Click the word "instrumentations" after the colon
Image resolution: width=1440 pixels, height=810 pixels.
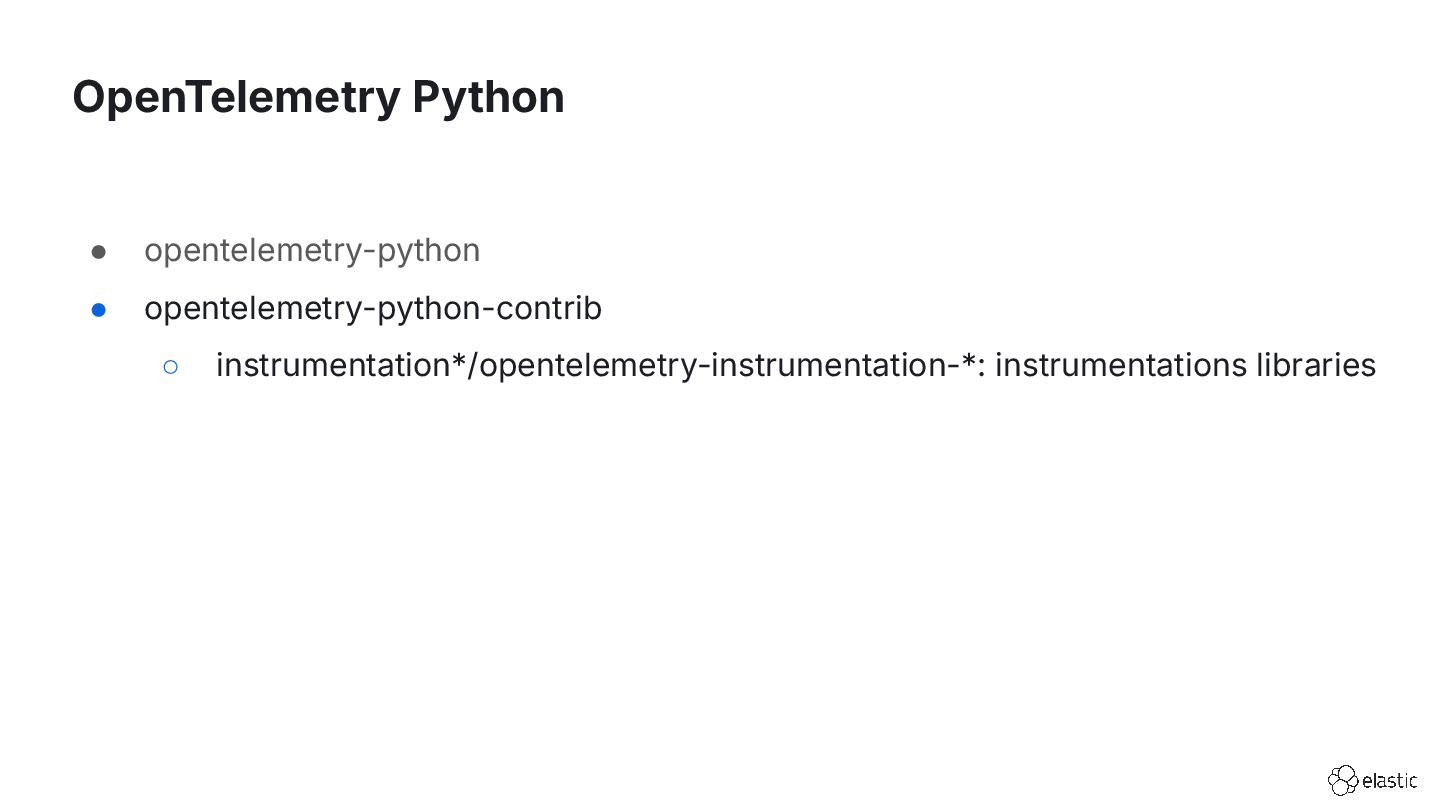[1121, 365]
